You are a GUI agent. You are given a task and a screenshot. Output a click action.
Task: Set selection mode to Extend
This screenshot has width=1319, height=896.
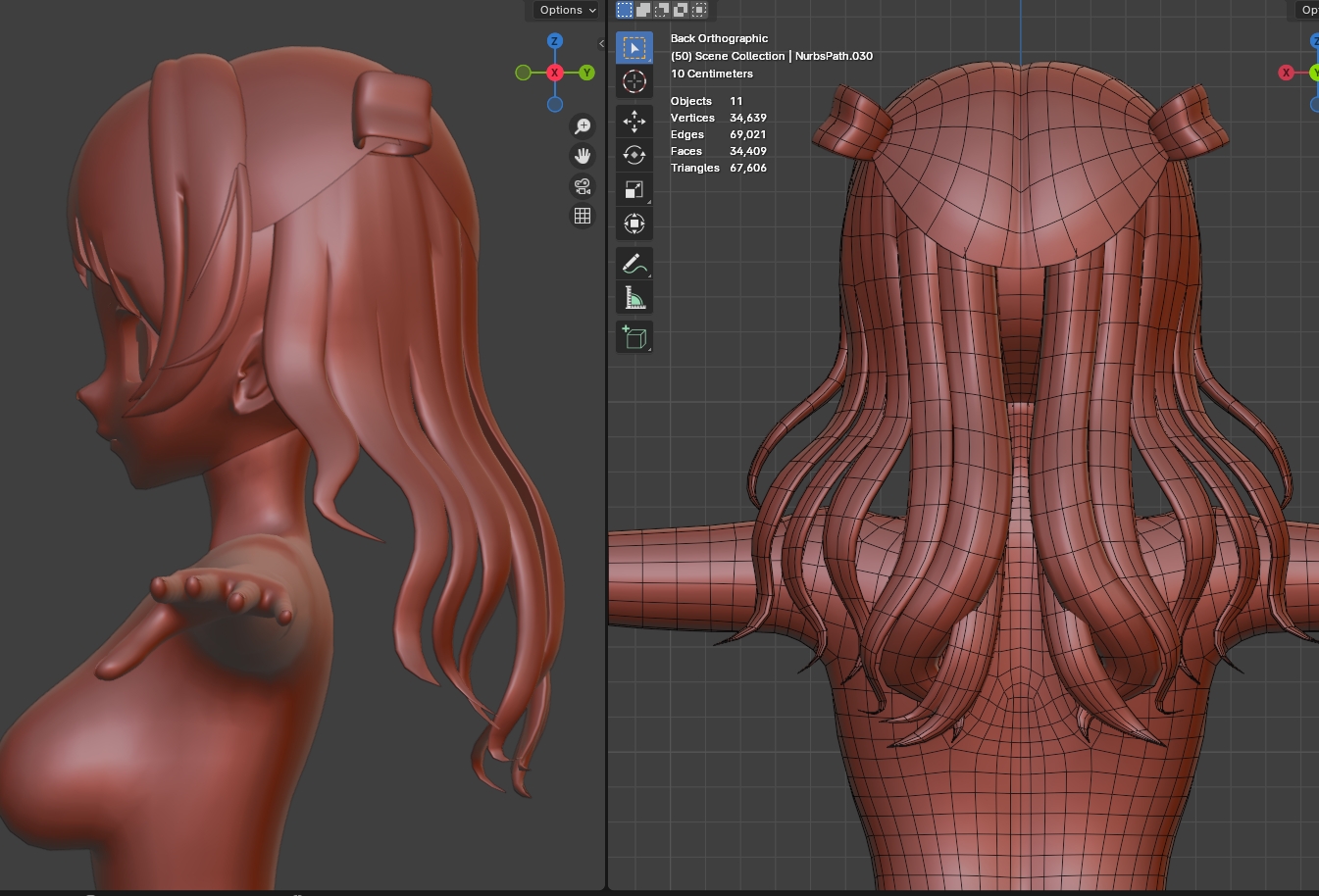click(643, 10)
